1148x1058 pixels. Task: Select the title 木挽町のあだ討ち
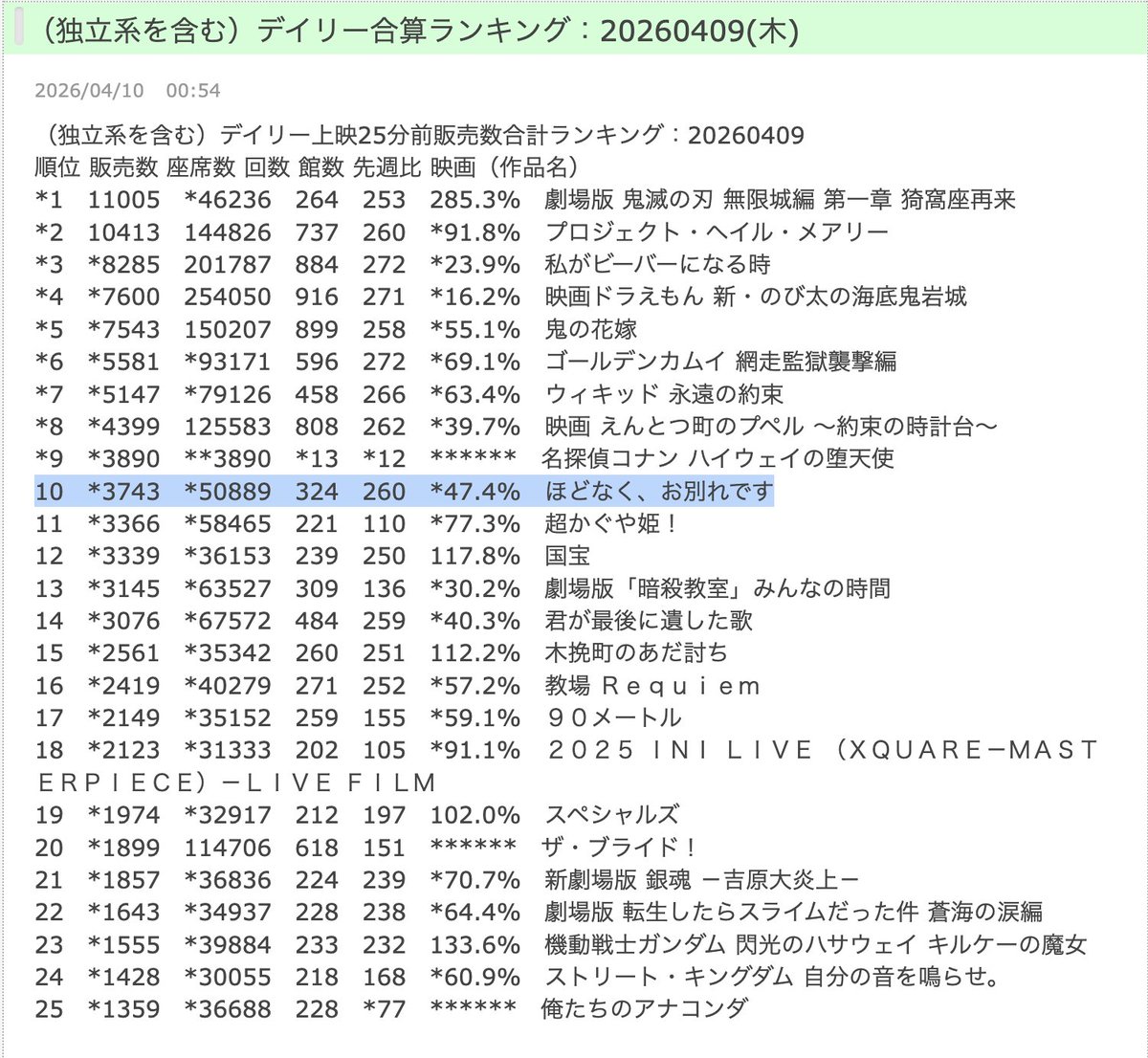click(x=637, y=654)
